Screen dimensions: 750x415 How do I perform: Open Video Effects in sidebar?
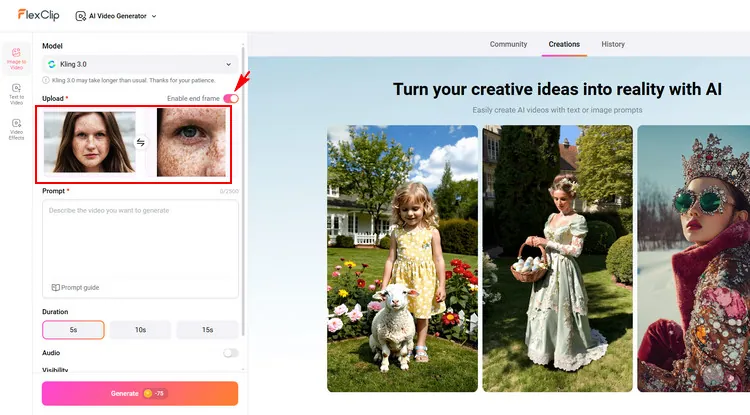click(16, 129)
